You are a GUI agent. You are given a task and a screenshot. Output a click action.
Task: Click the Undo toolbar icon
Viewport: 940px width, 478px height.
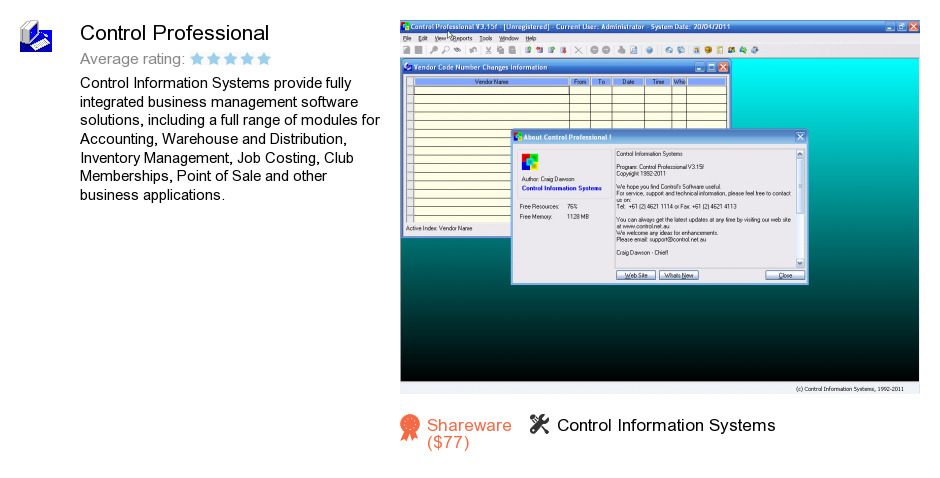tap(473, 50)
